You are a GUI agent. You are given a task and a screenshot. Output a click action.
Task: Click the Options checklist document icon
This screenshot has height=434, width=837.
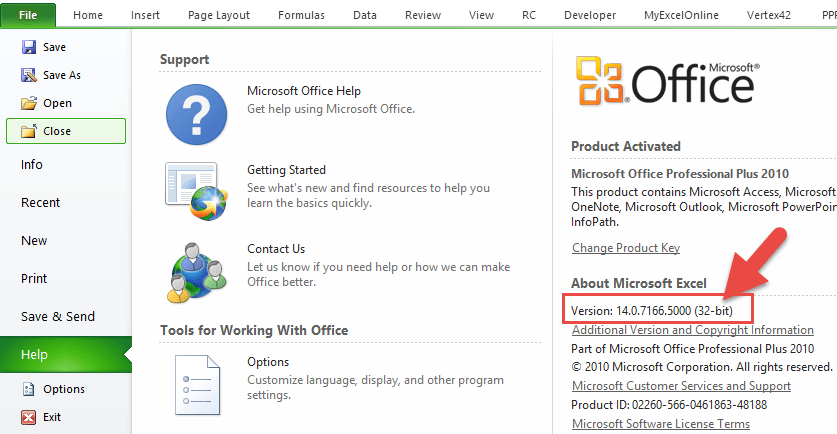coord(197,384)
